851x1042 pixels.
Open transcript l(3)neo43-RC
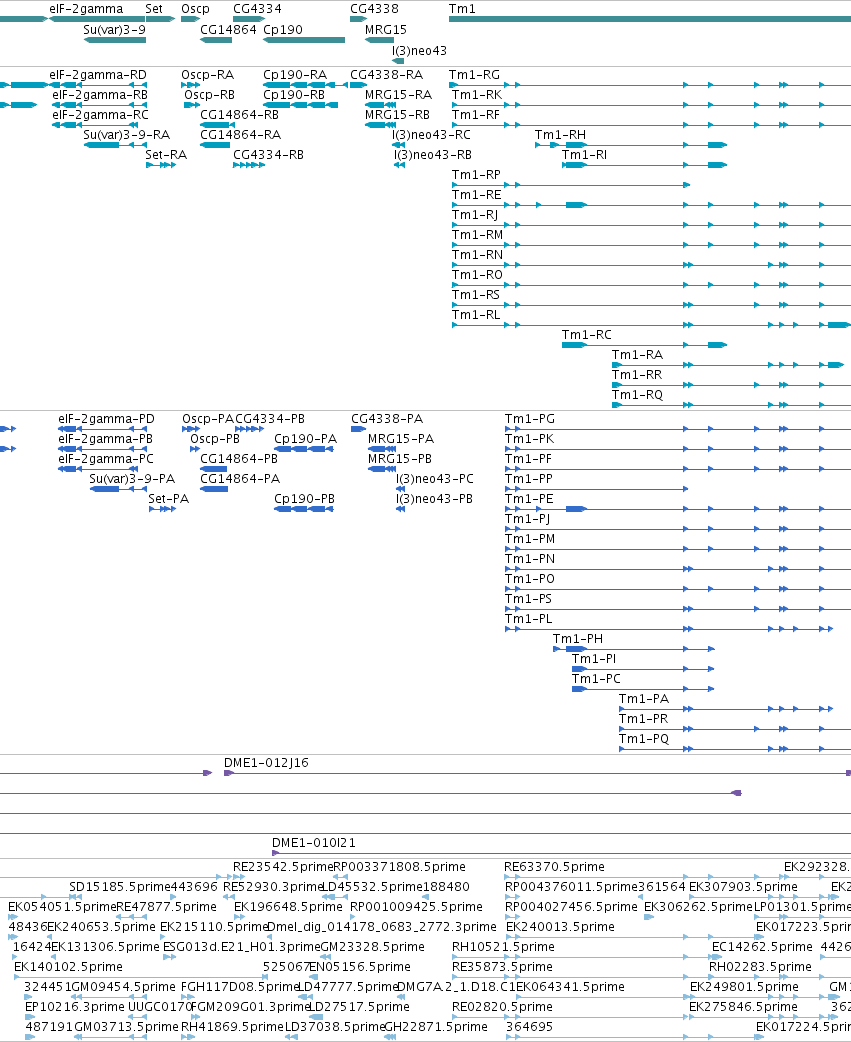[431, 135]
